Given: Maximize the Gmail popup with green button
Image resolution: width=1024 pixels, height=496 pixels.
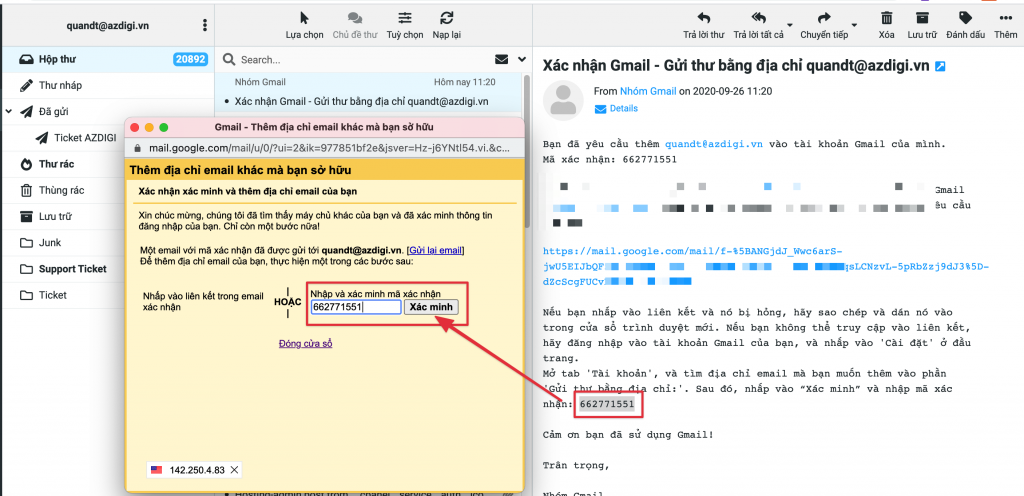Looking at the screenshot, I should [164, 127].
